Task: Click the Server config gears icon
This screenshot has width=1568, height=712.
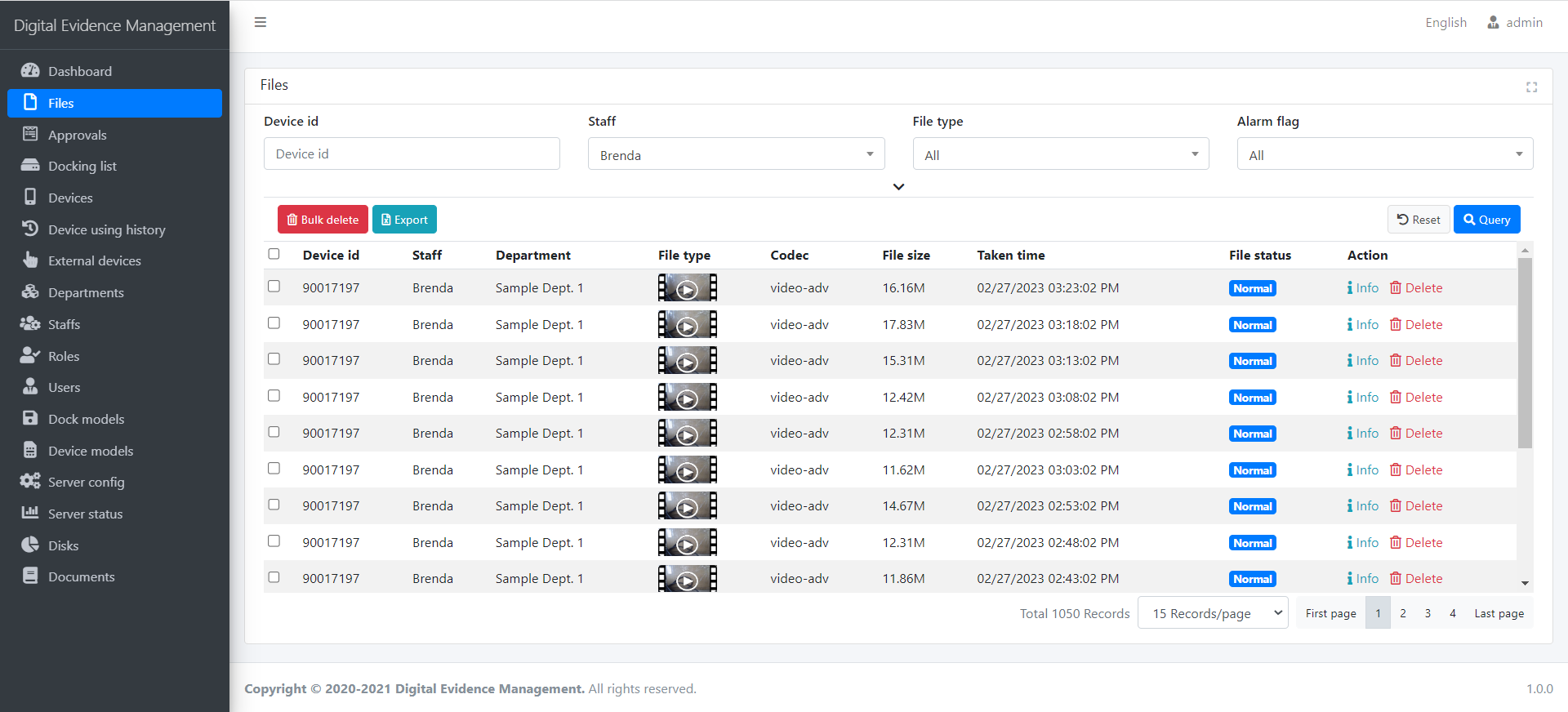Action: 30,482
